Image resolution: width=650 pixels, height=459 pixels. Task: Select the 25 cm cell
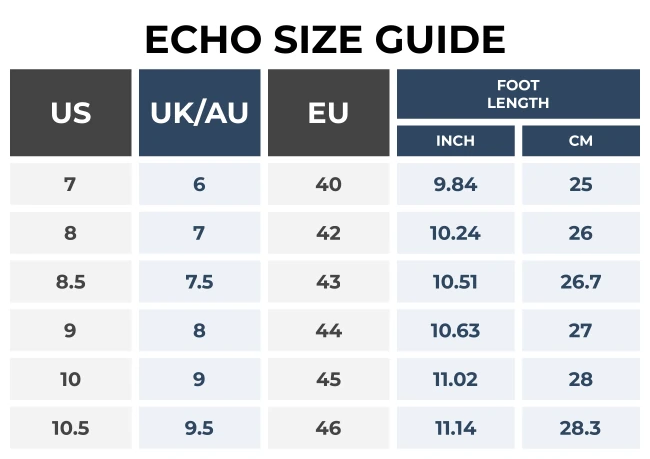(x=581, y=185)
